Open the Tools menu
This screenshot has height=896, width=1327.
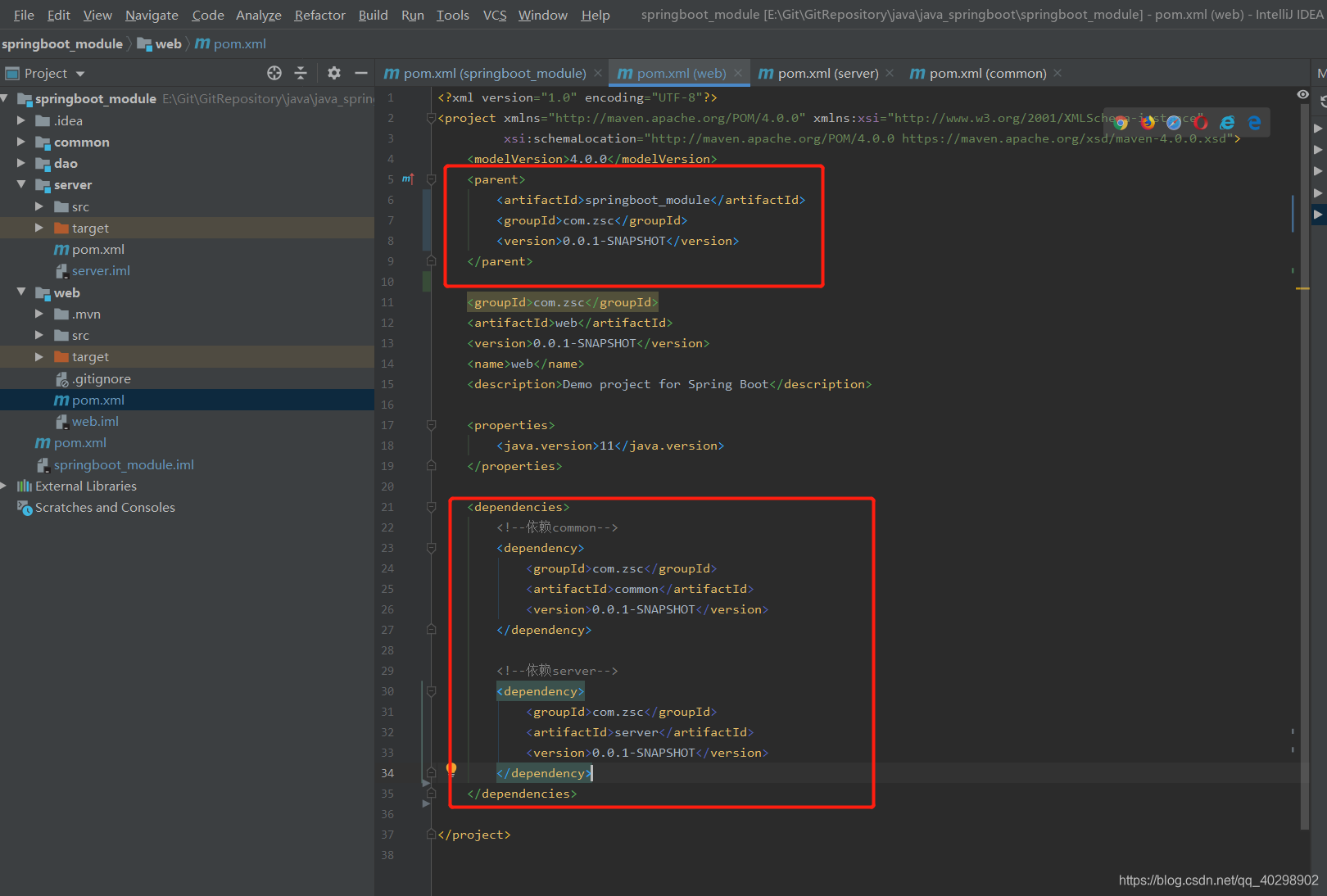(x=453, y=15)
